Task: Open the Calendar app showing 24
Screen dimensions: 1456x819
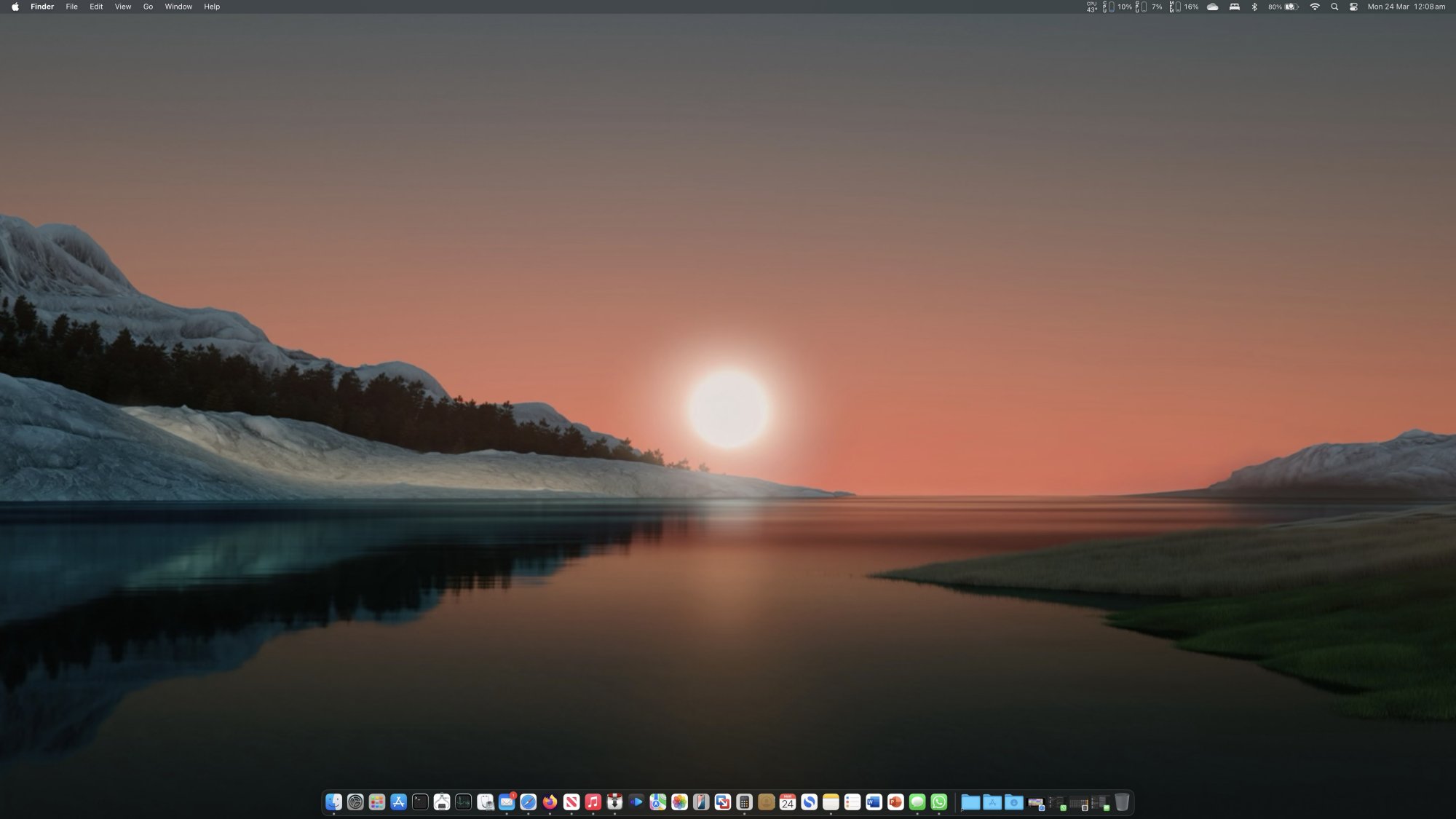Action: 788,802
